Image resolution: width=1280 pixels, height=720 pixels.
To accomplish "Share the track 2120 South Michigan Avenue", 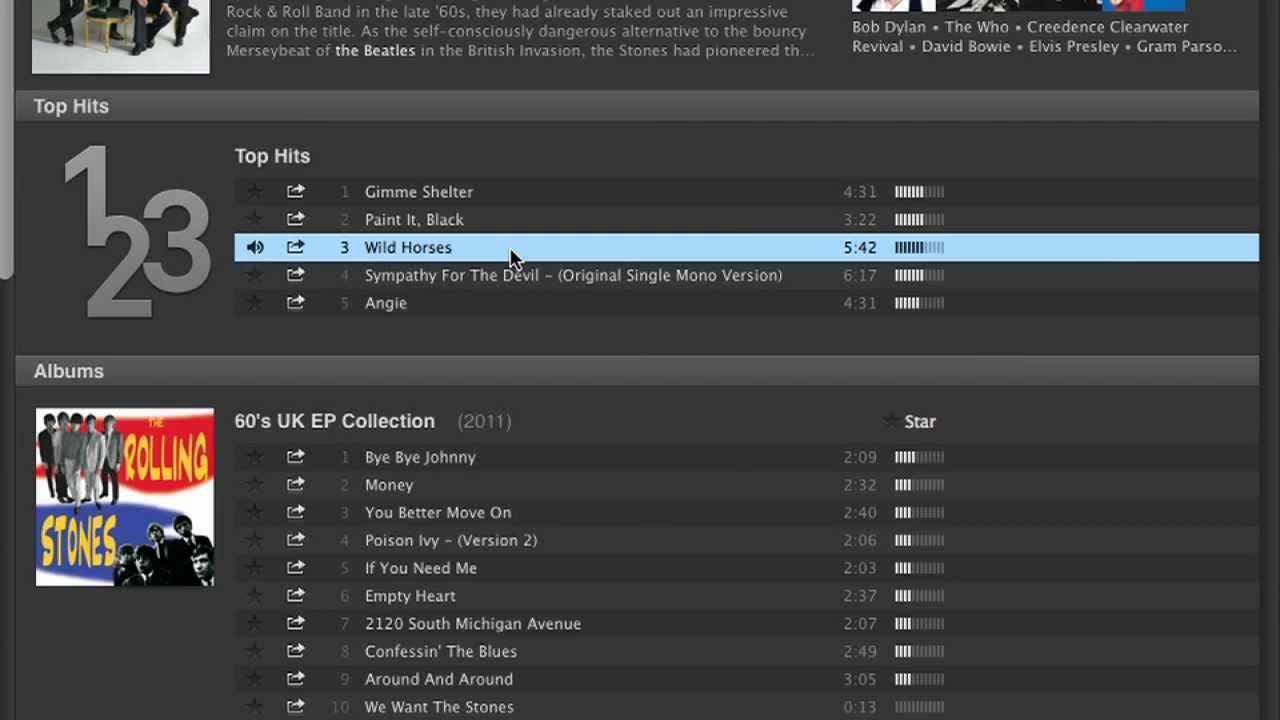I will click(295, 623).
